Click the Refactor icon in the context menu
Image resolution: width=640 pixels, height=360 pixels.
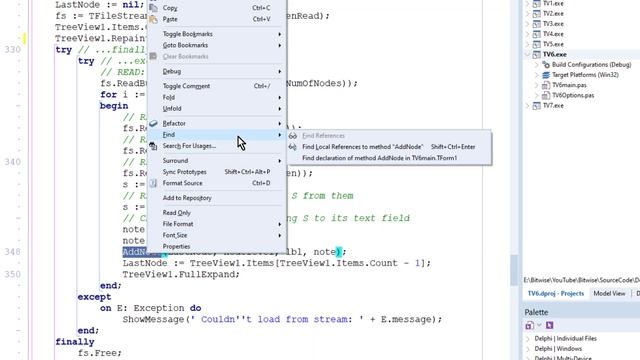153,123
